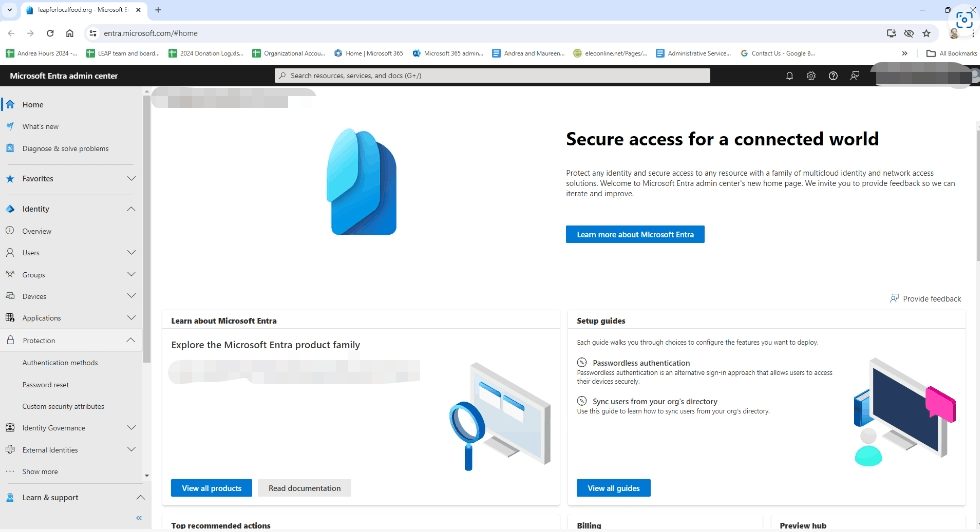
Task: Select the Protection lock icon
Action: pyautogui.click(x=10, y=340)
